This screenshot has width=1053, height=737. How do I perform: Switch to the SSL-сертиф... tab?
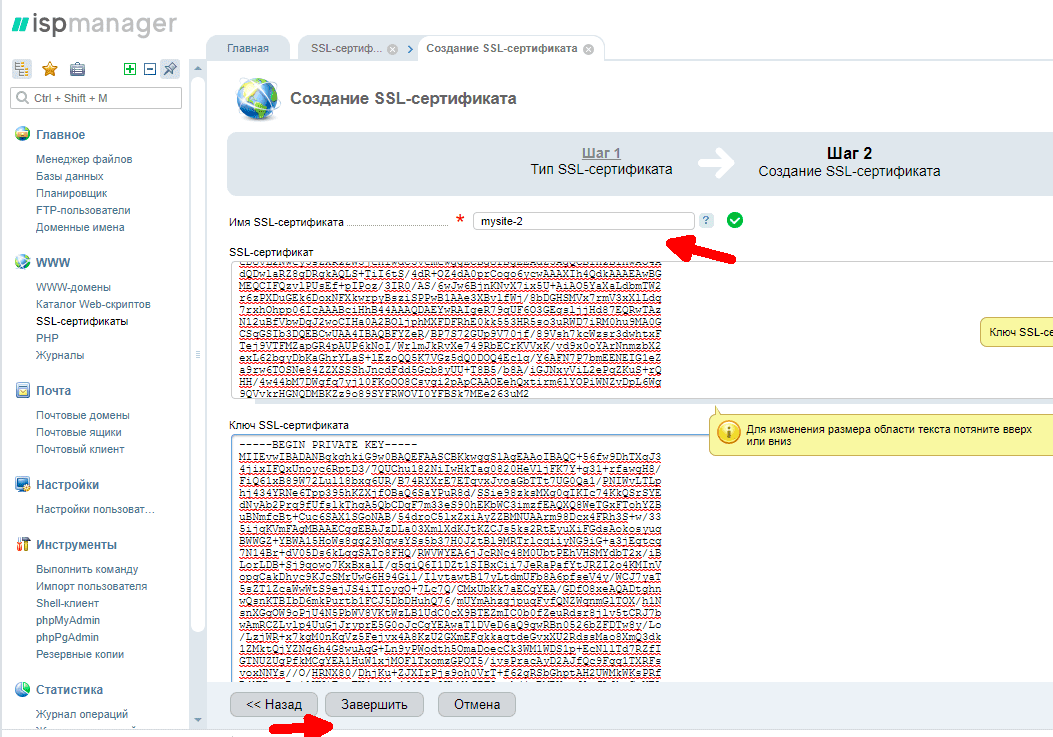pos(347,48)
